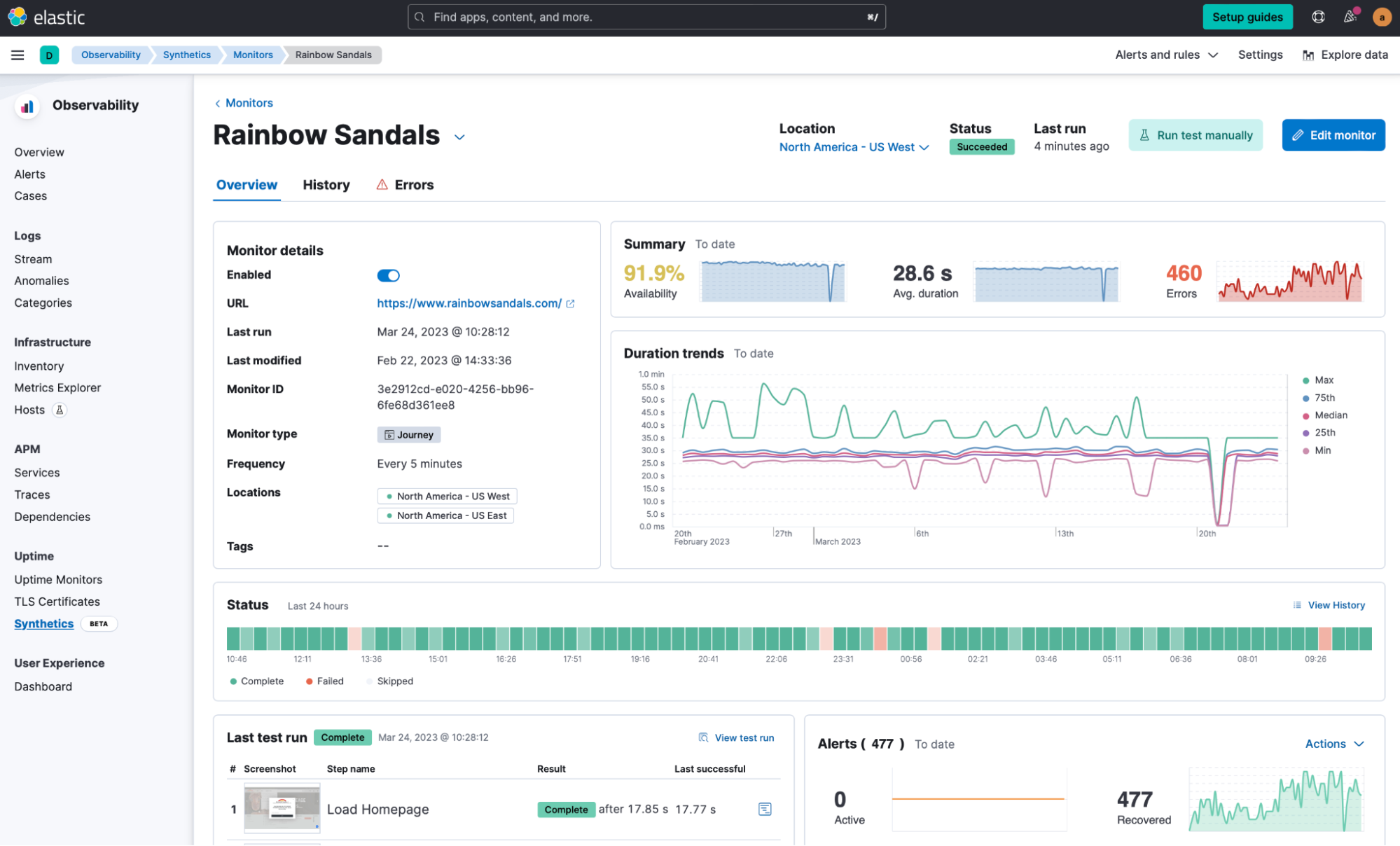Open APM Services in the sidebar
This screenshot has width=1400, height=846.
37,473
